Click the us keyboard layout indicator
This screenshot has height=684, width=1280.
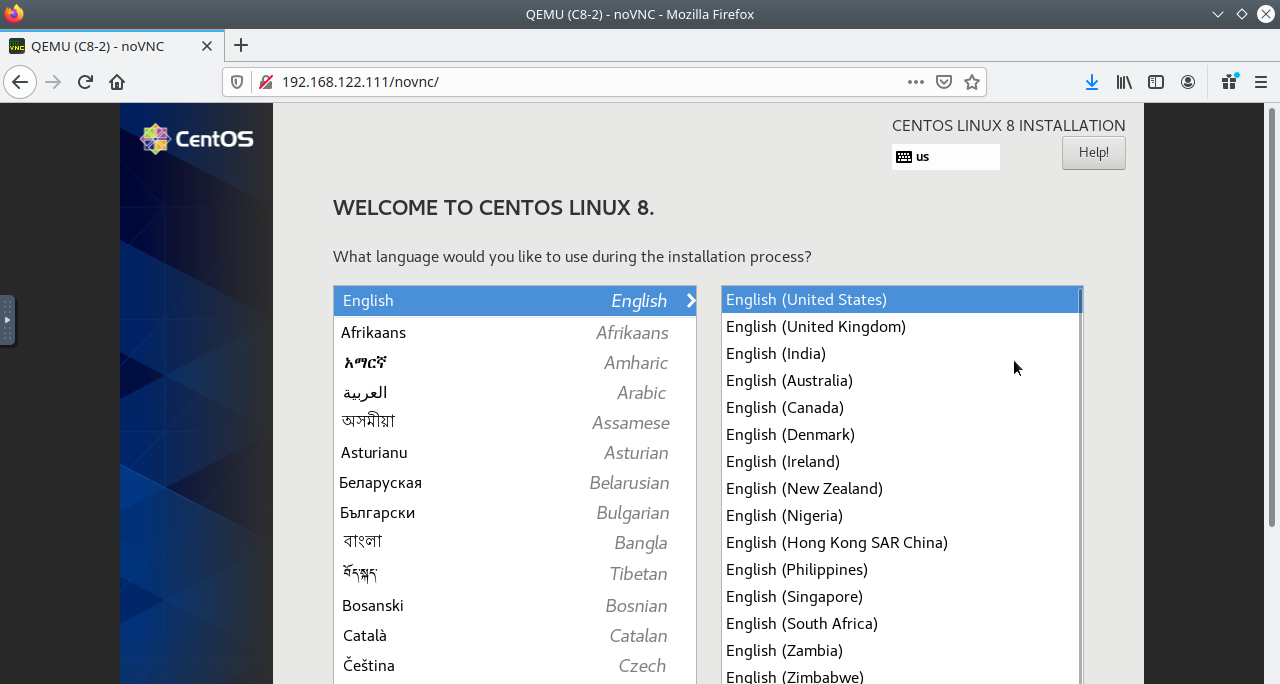click(x=945, y=157)
